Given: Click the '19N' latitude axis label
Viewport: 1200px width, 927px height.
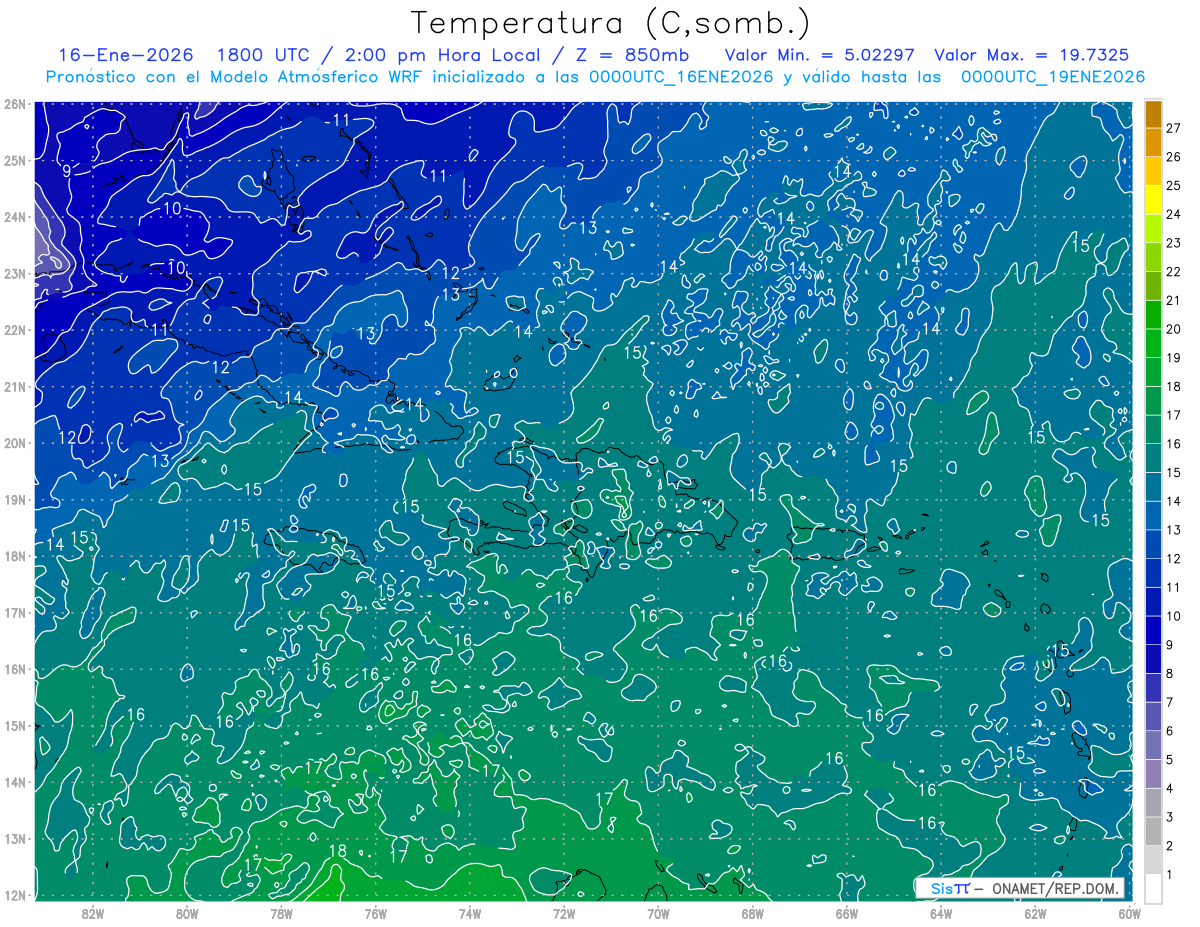Looking at the screenshot, I should [15, 499].
